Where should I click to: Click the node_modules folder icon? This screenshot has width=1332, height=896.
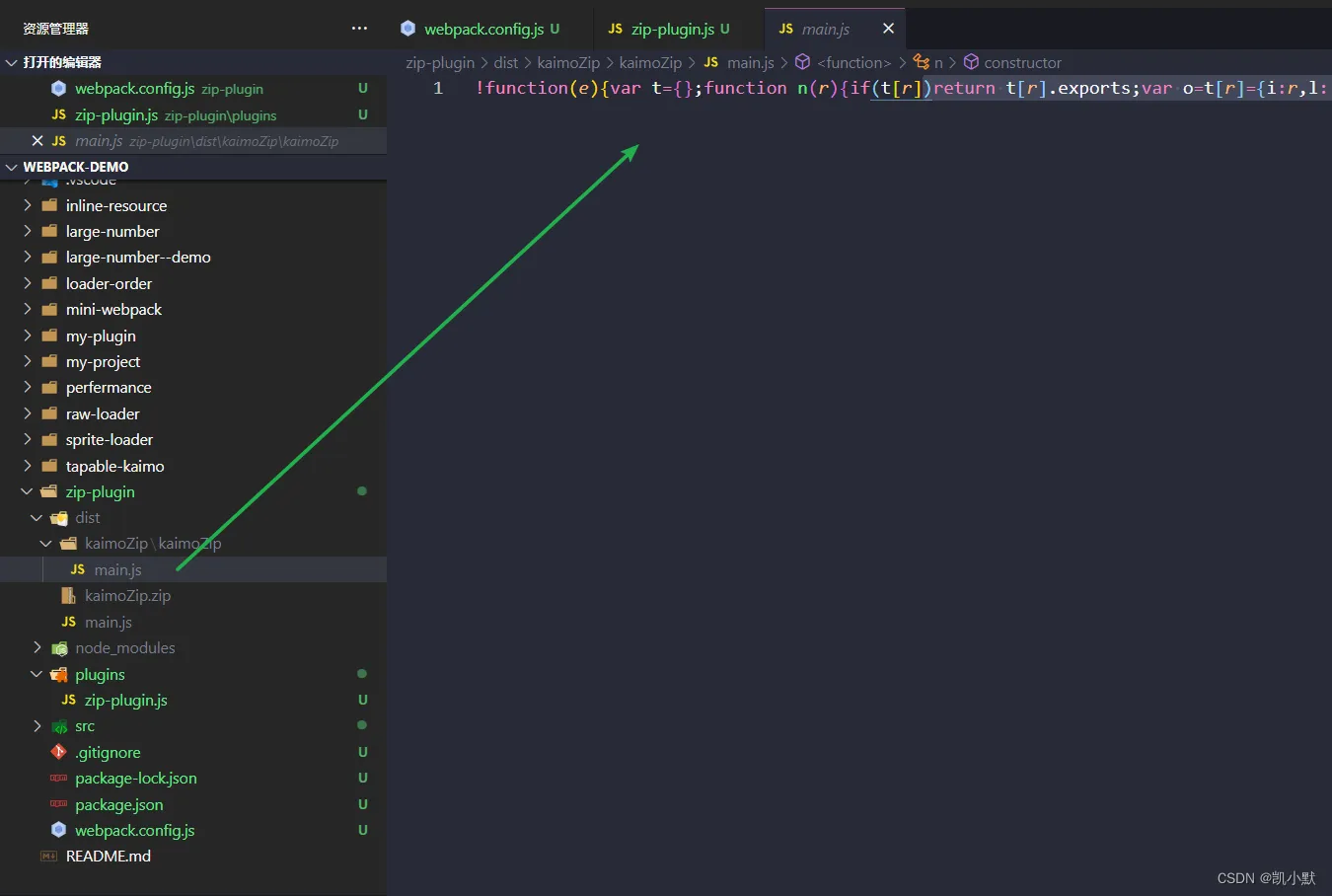point(59,648)
